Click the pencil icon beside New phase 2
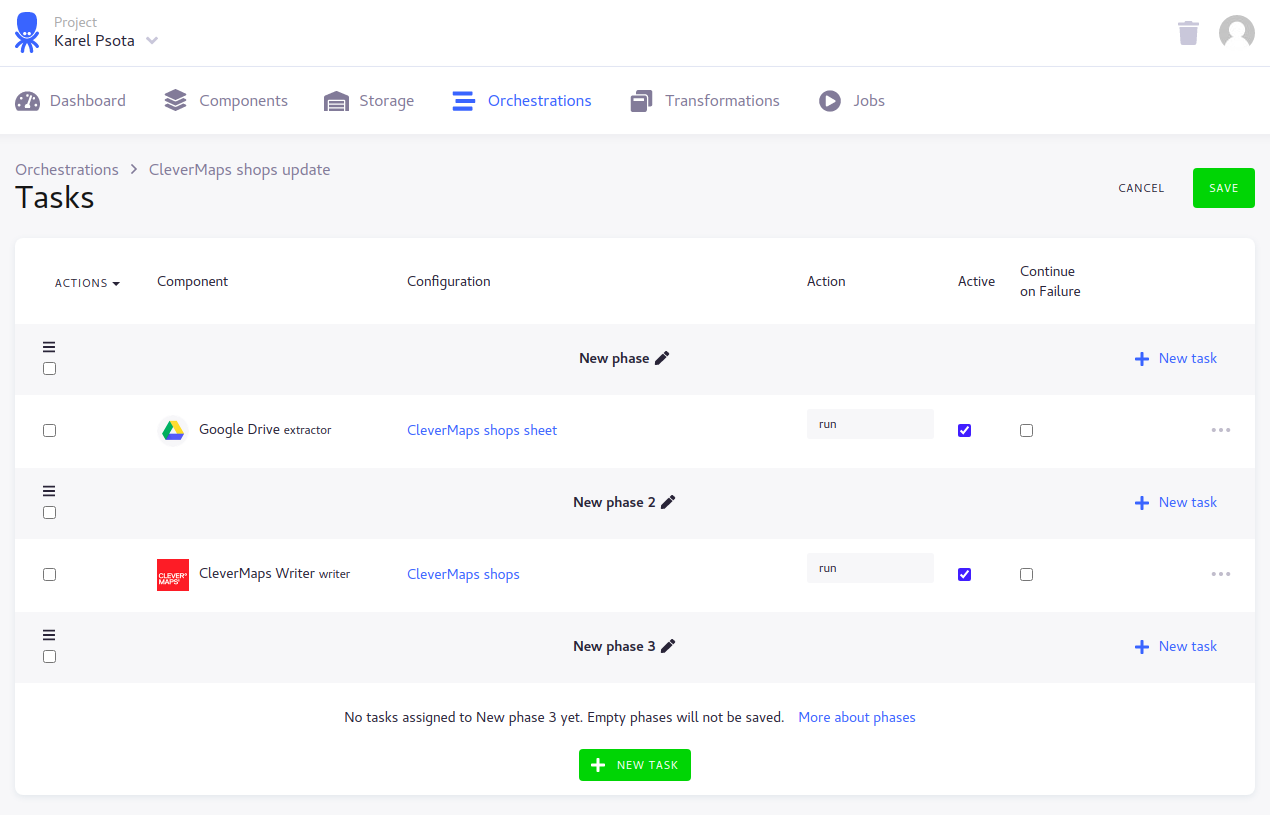The width and height of the screenshot is (1270, 815). click(x=668, y=502)
